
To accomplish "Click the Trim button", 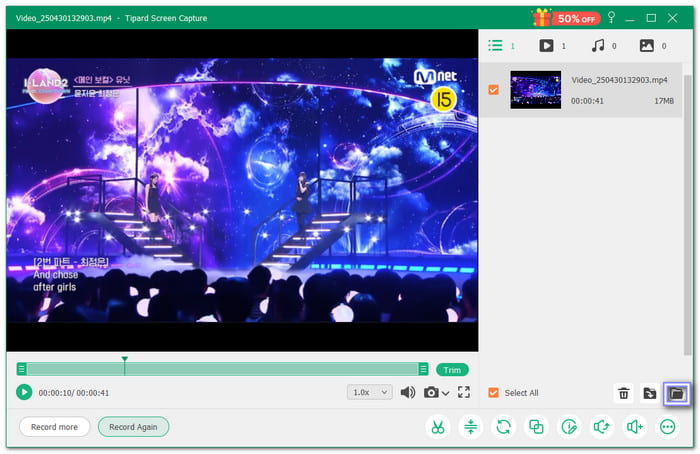I will (x=452, y=370).
